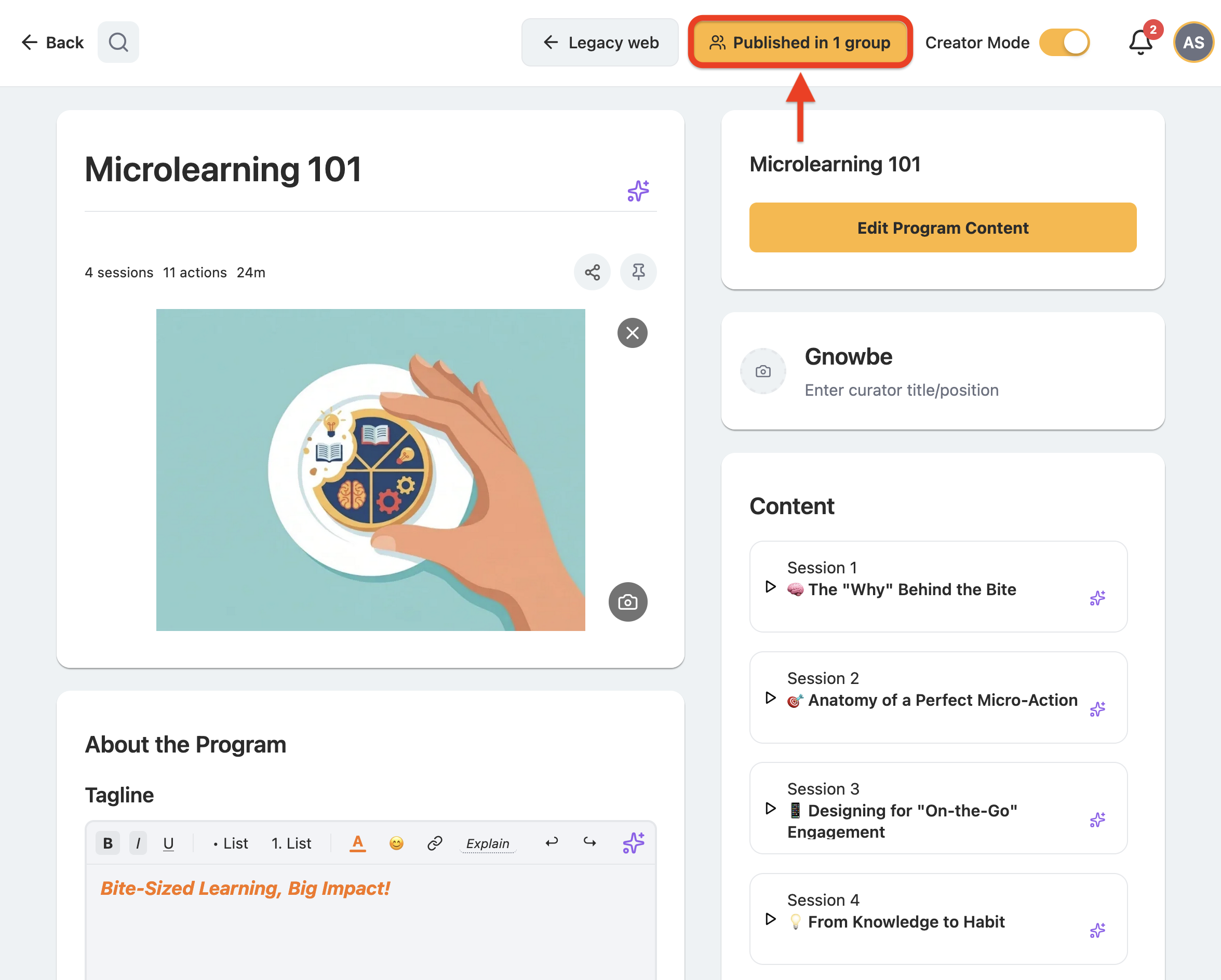
Task: Upload curator photo via camera placeholder
Action: (x=763, y=371)
